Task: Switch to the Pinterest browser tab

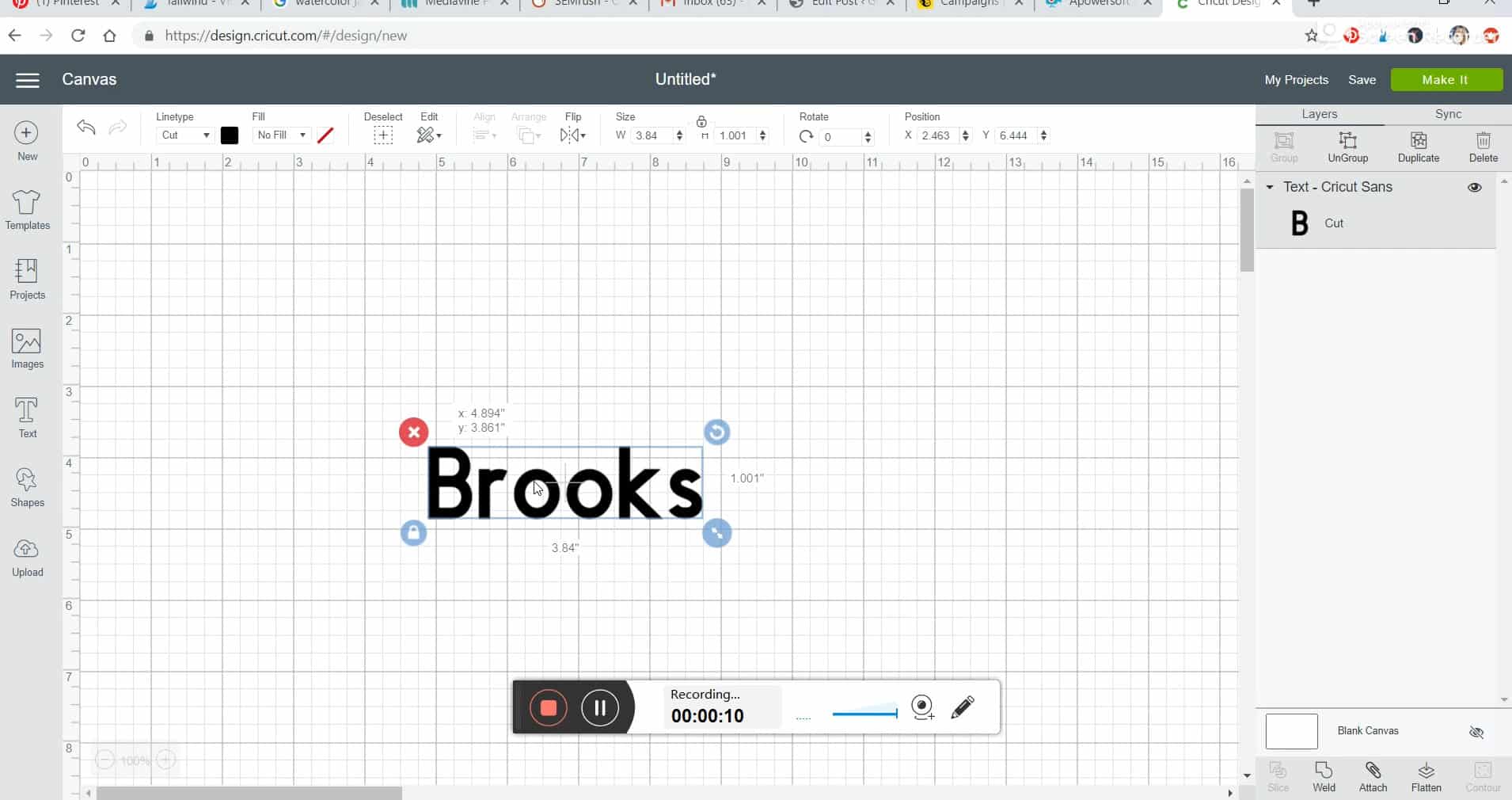Action: click(x=65, y=4)
